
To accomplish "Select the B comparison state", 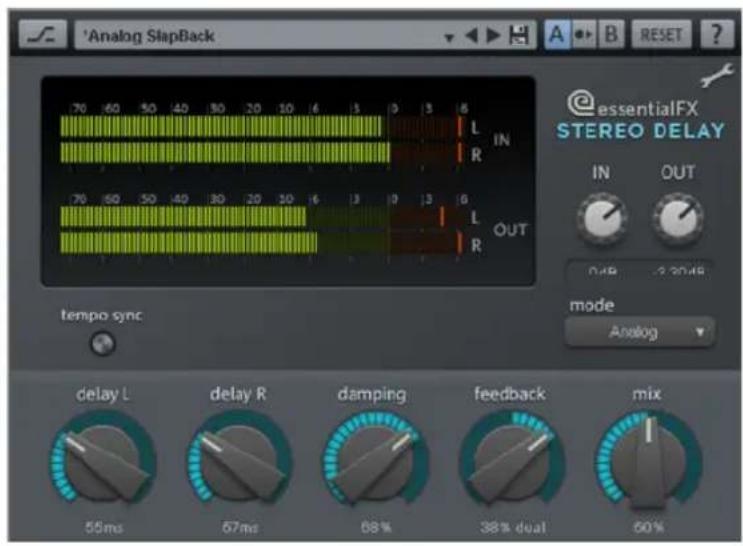I will pyautogui.click(x=611, y=34).
